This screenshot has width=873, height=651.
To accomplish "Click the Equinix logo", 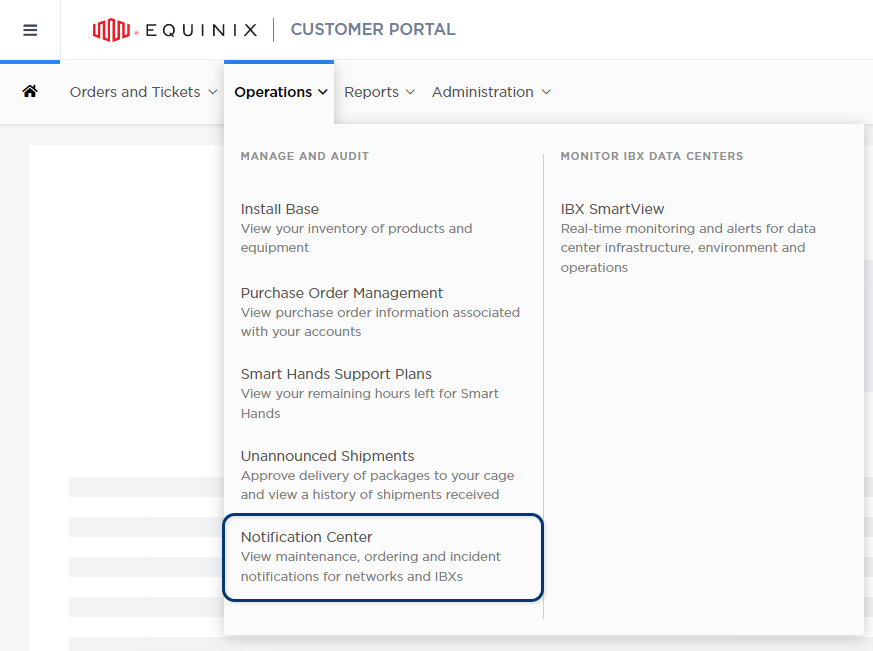I will pyautogui.click(x=175, y=30).
